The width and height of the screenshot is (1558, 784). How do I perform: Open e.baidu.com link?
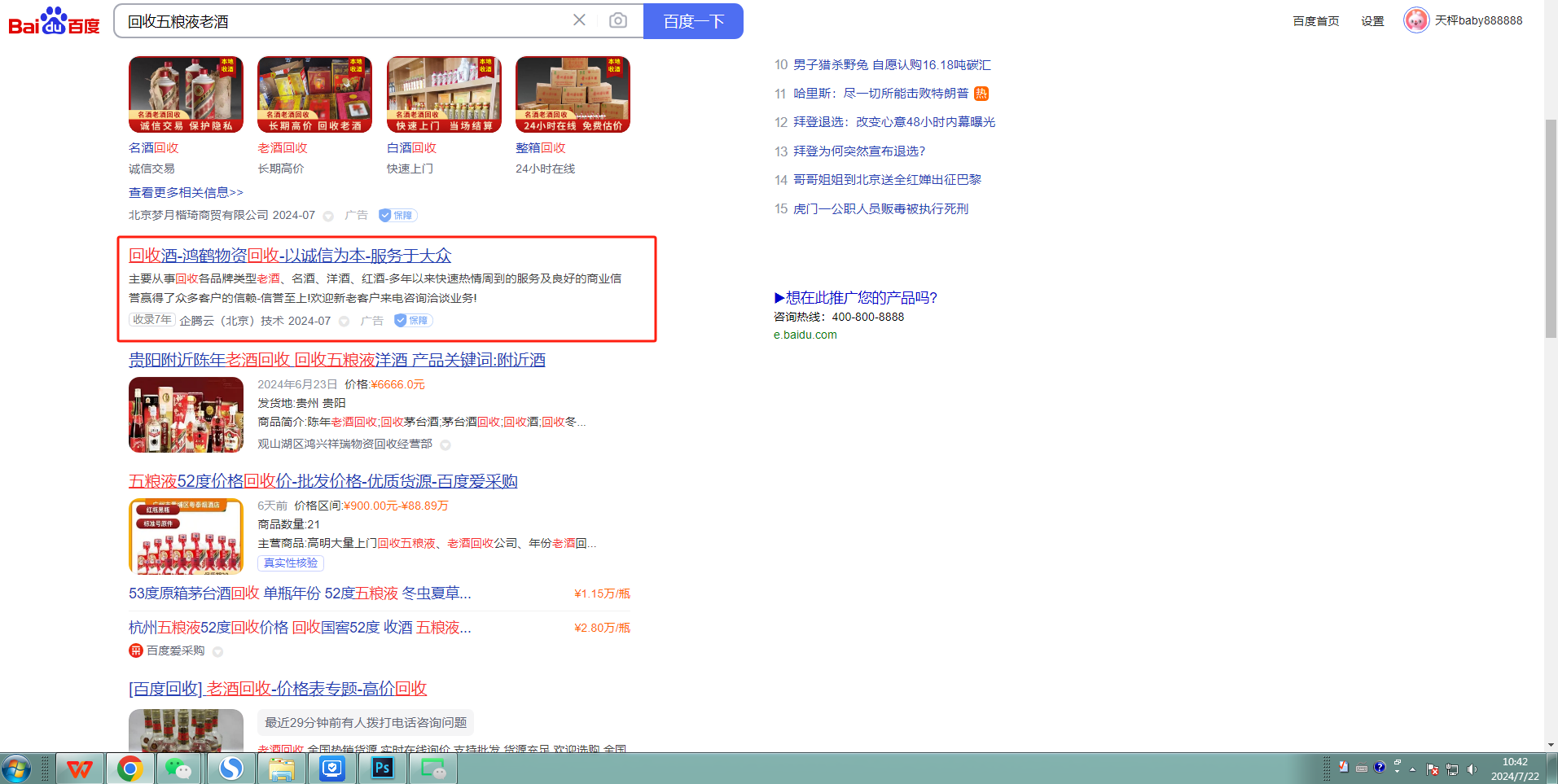[805, 335]
